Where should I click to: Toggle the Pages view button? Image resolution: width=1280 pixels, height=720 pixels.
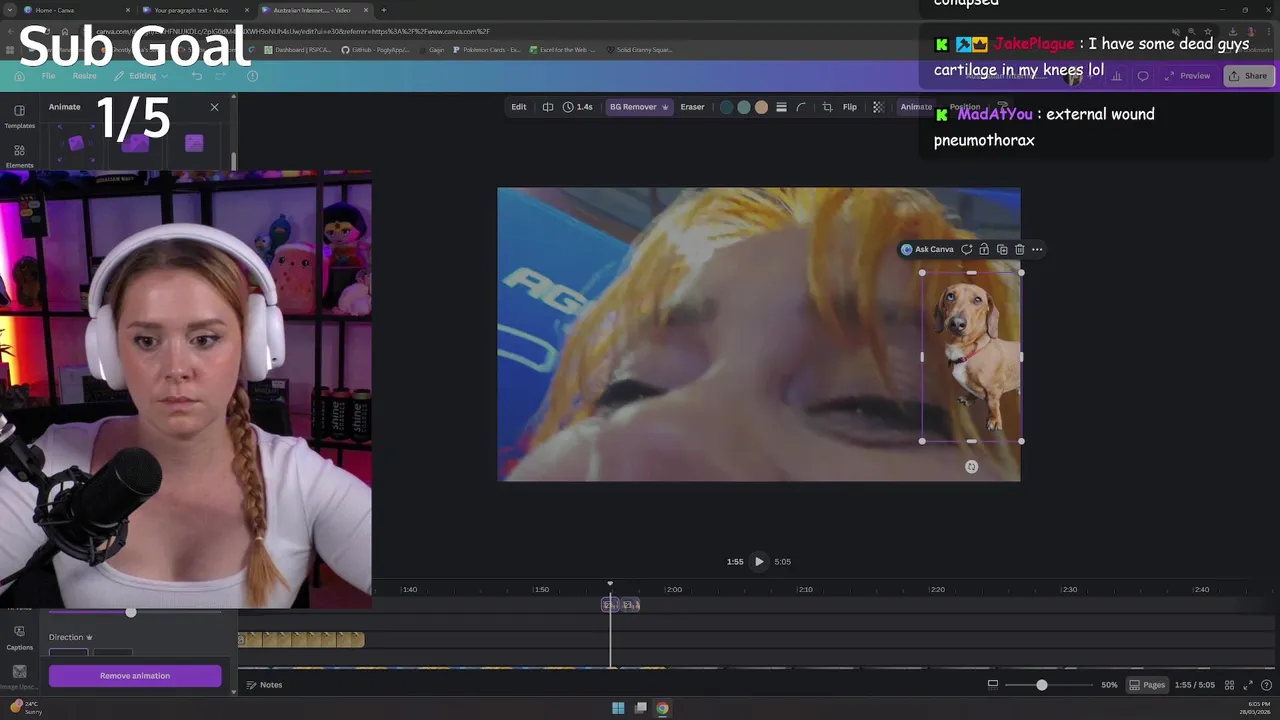pyautogui.click(x=1147, y=685)
